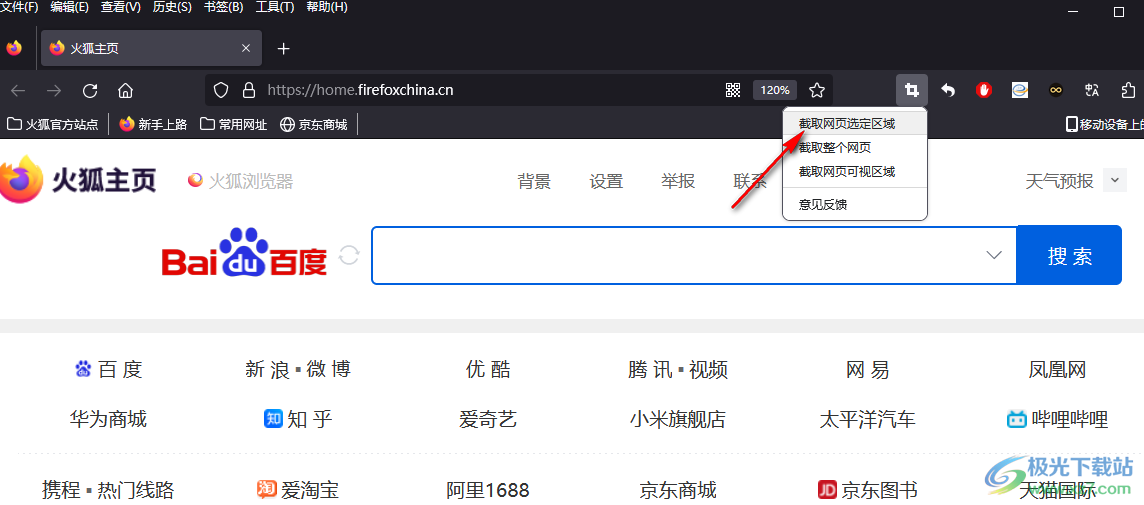Click the back navigation arrow

(18, 90)
